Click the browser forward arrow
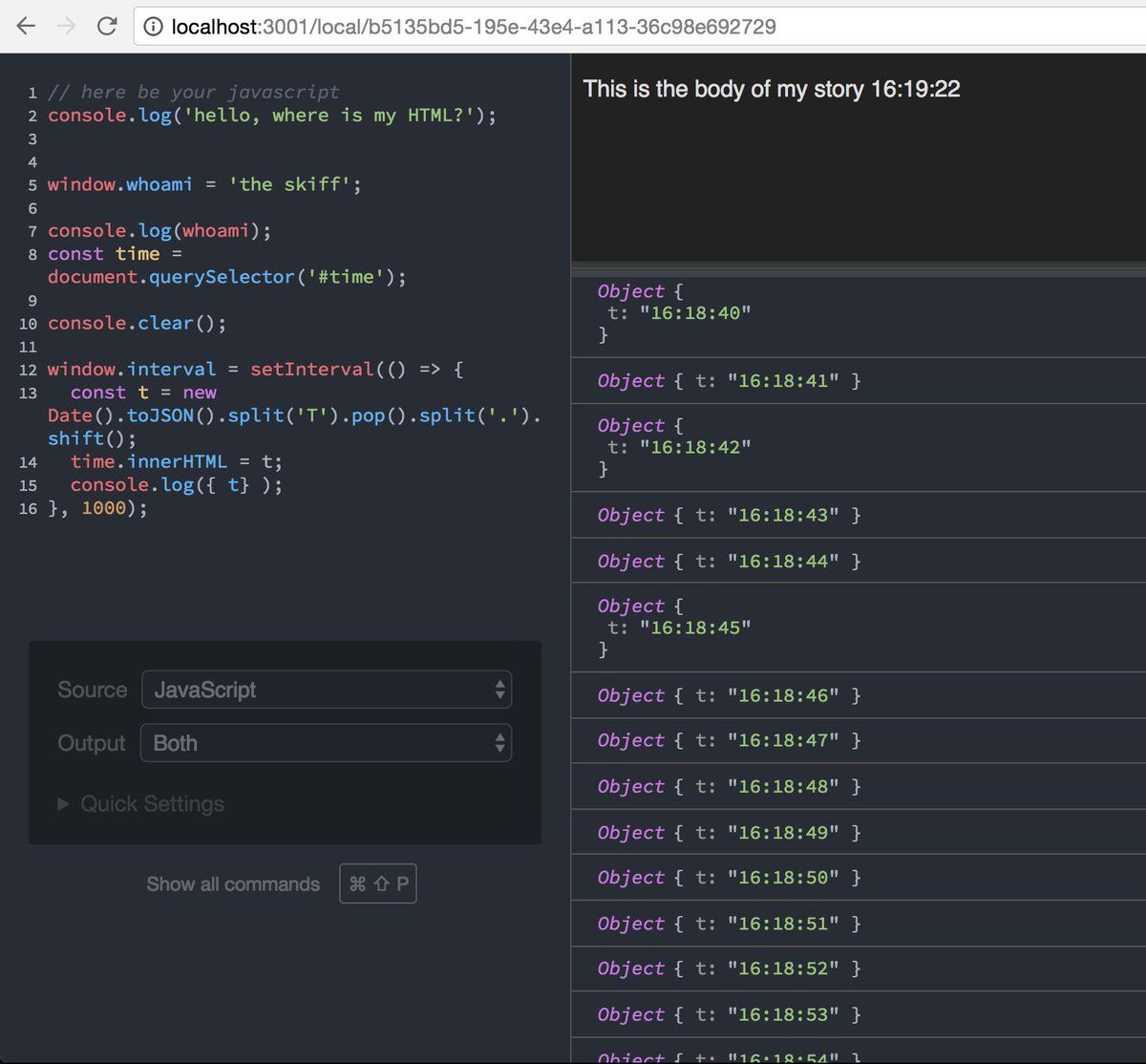The width and height of the screenshot is (1146, 1064). [x=66, y=27]
